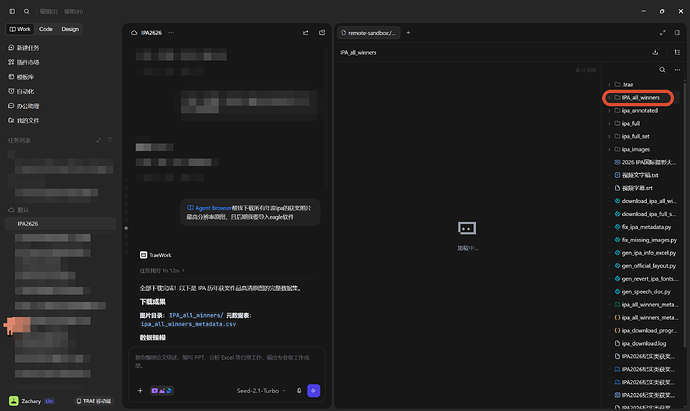
Task: Search files in the file tree
Action: click(662, 70)
